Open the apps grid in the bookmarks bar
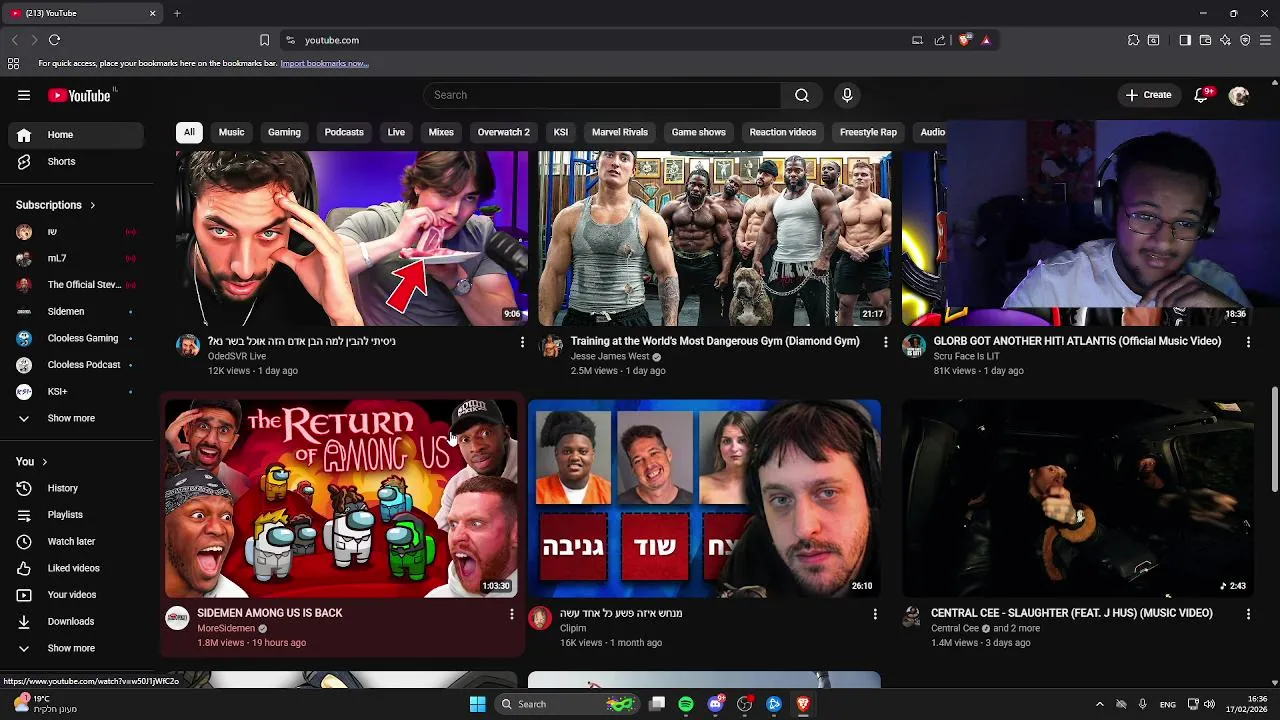 click(13, 63)
